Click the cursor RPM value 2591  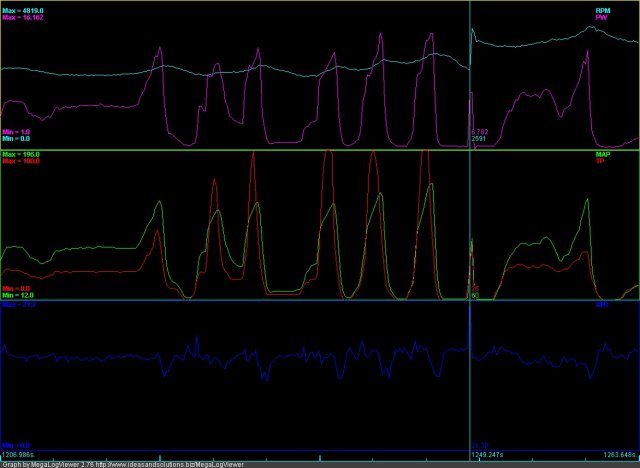coord(479,139)
